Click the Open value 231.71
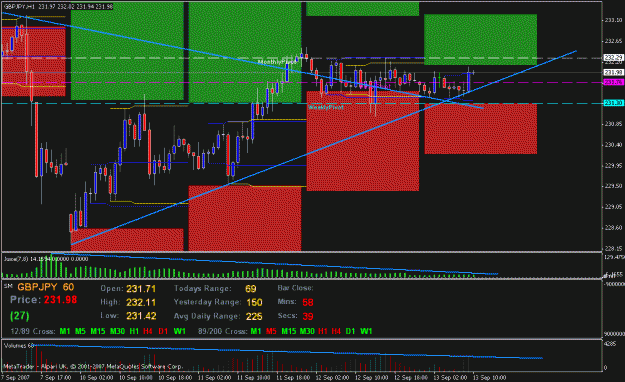 tap(141, 289)
